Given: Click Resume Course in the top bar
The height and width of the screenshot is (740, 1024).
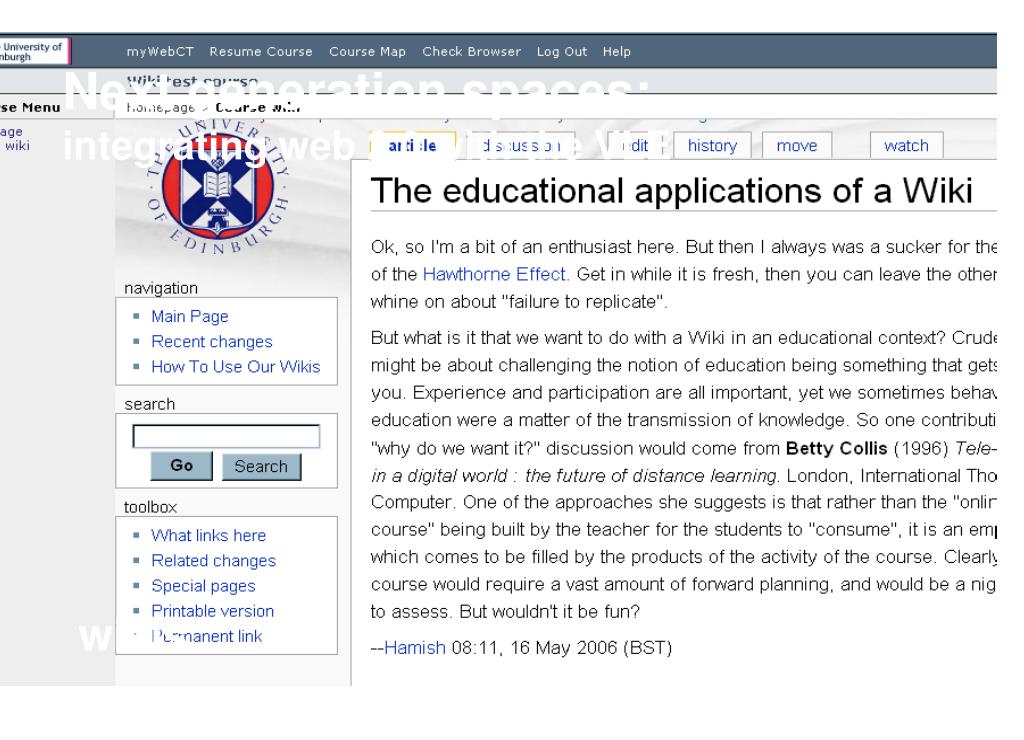Looking at the screenshot, I should (261, 52).
